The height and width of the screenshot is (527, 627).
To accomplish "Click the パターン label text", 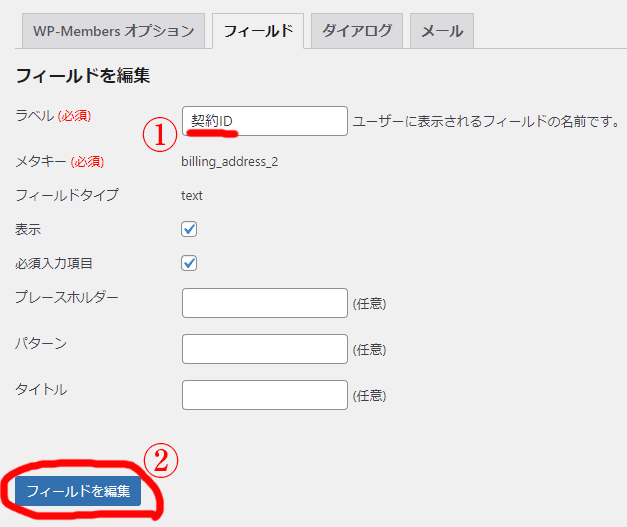I will 41,343.
